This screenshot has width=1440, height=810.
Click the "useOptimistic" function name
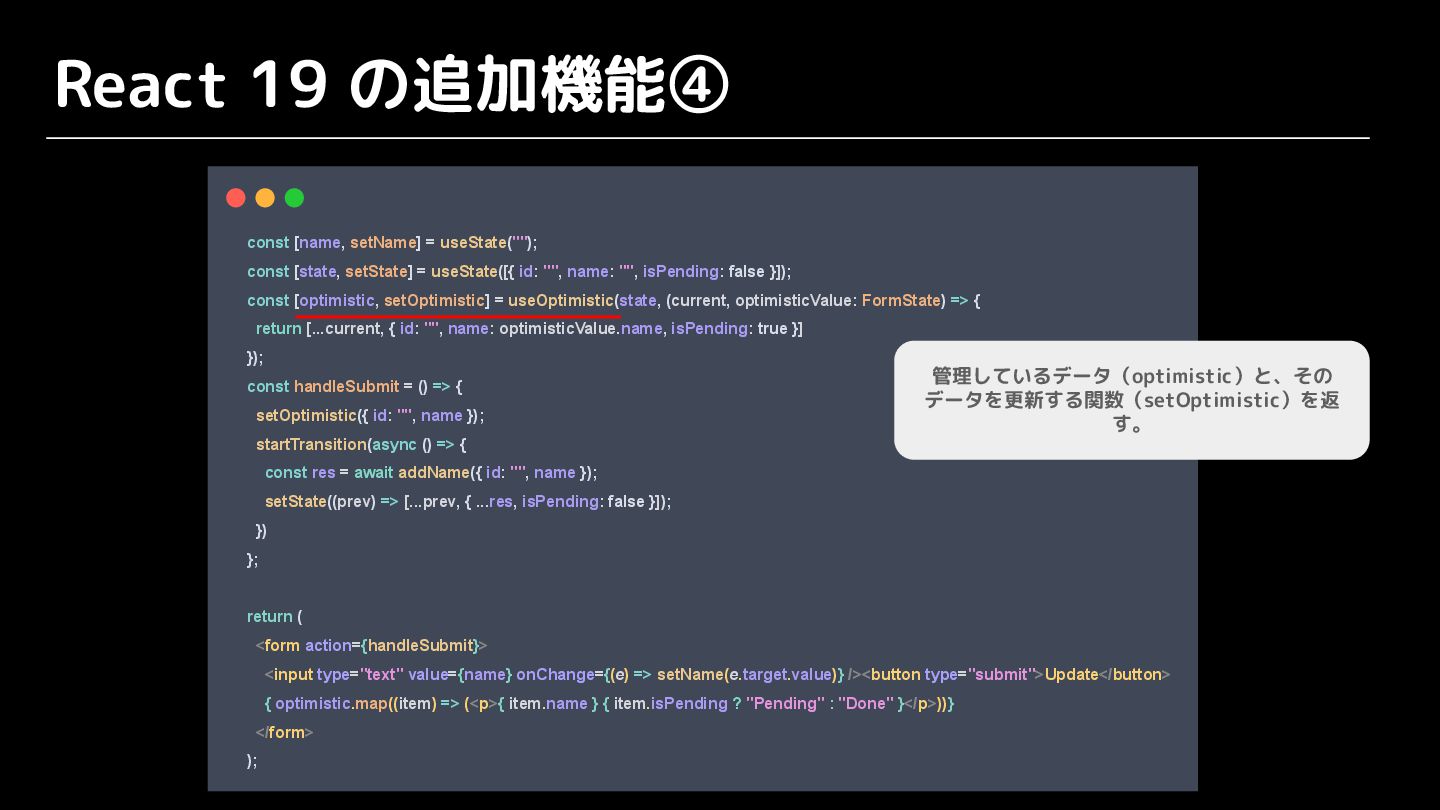(561, 300)
